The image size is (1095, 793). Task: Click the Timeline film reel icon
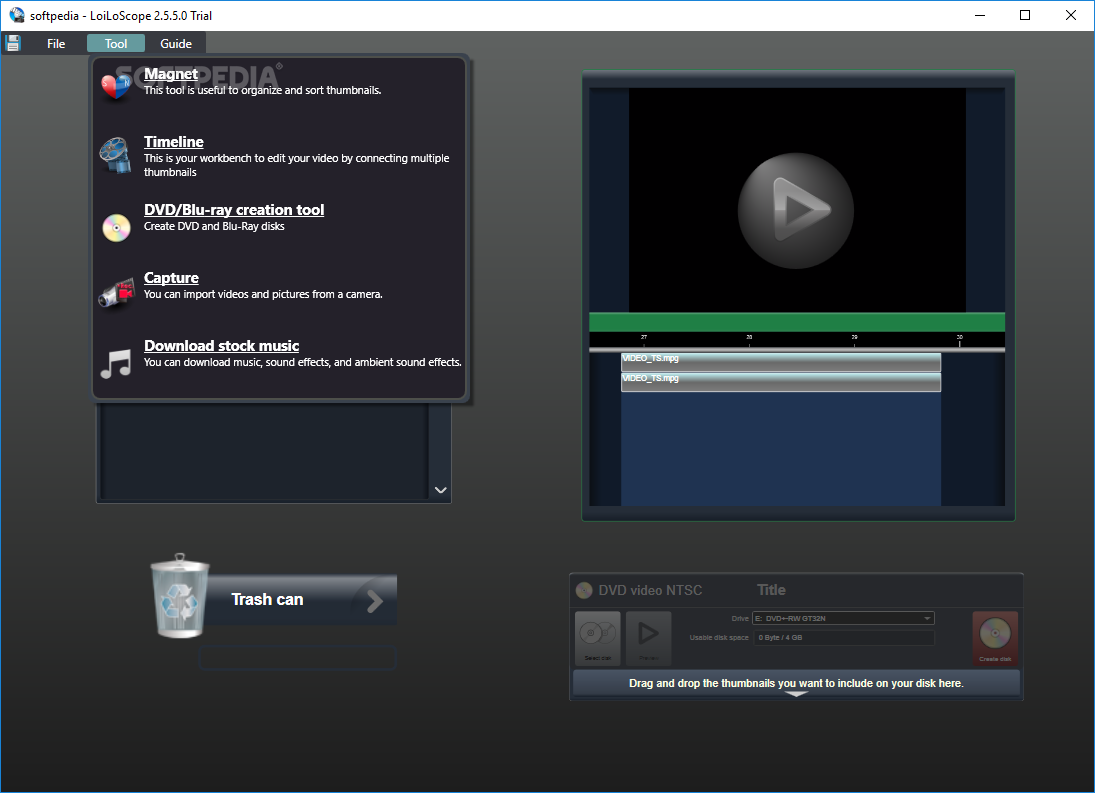[x=115, y=155]
